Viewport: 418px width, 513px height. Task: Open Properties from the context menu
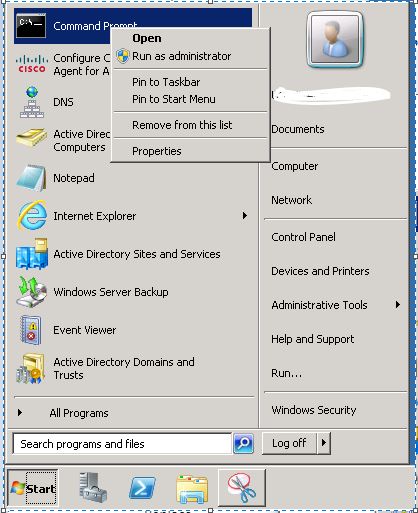157,151
